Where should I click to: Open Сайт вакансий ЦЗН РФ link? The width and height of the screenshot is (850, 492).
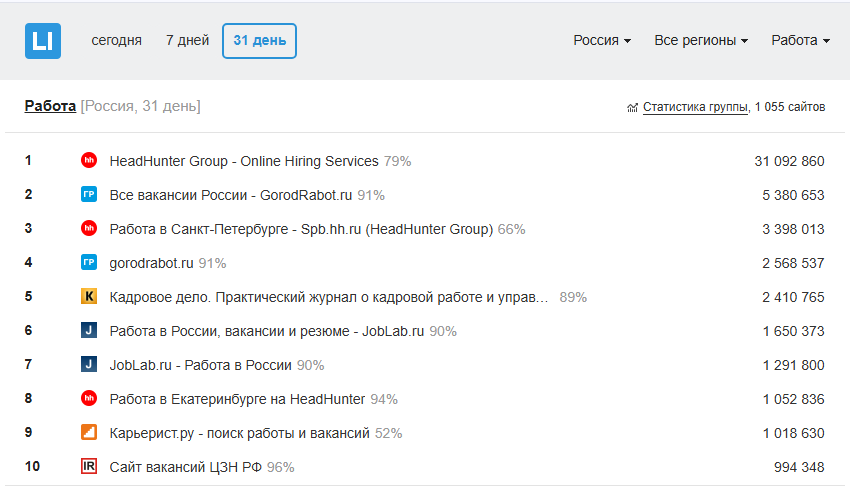coord(185,468)
